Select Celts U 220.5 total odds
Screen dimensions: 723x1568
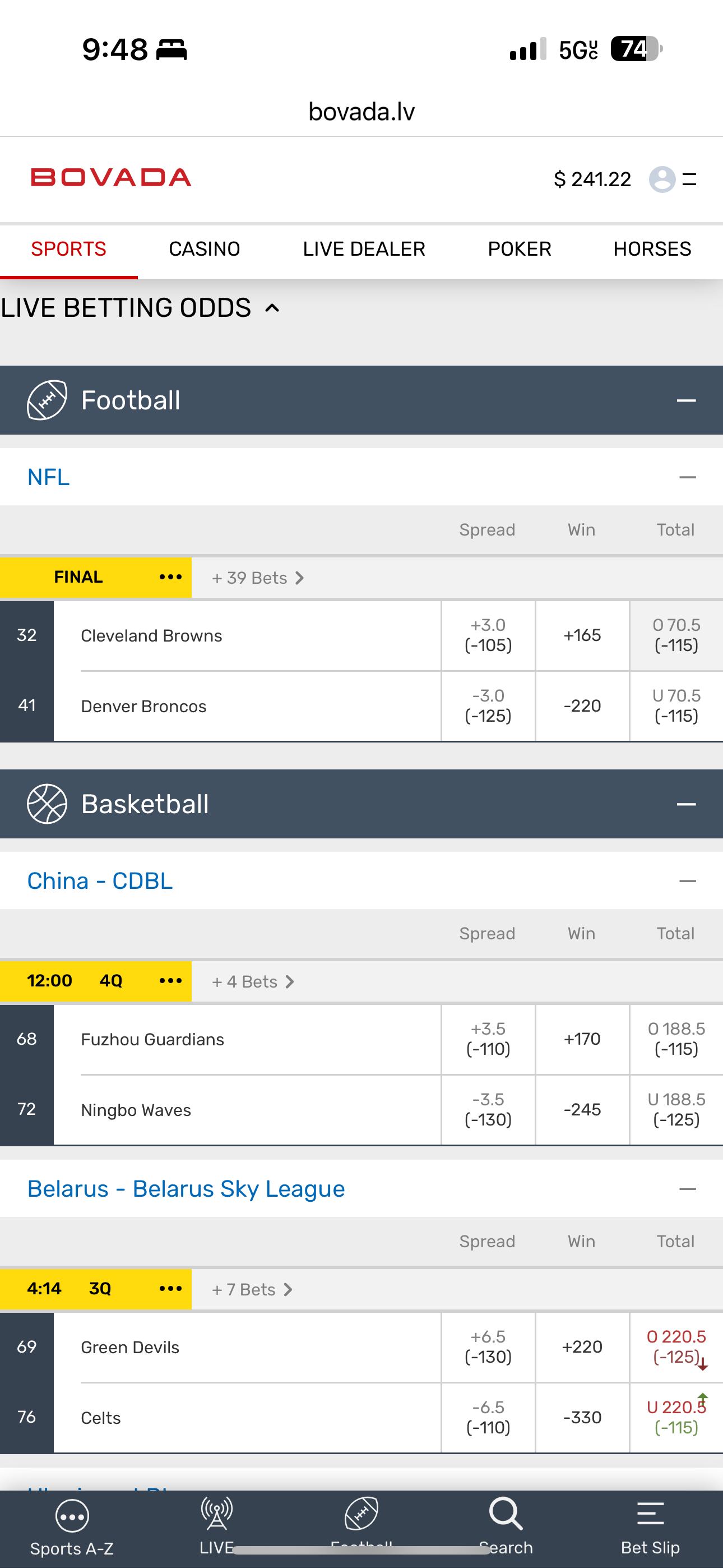click(675, 1418)
